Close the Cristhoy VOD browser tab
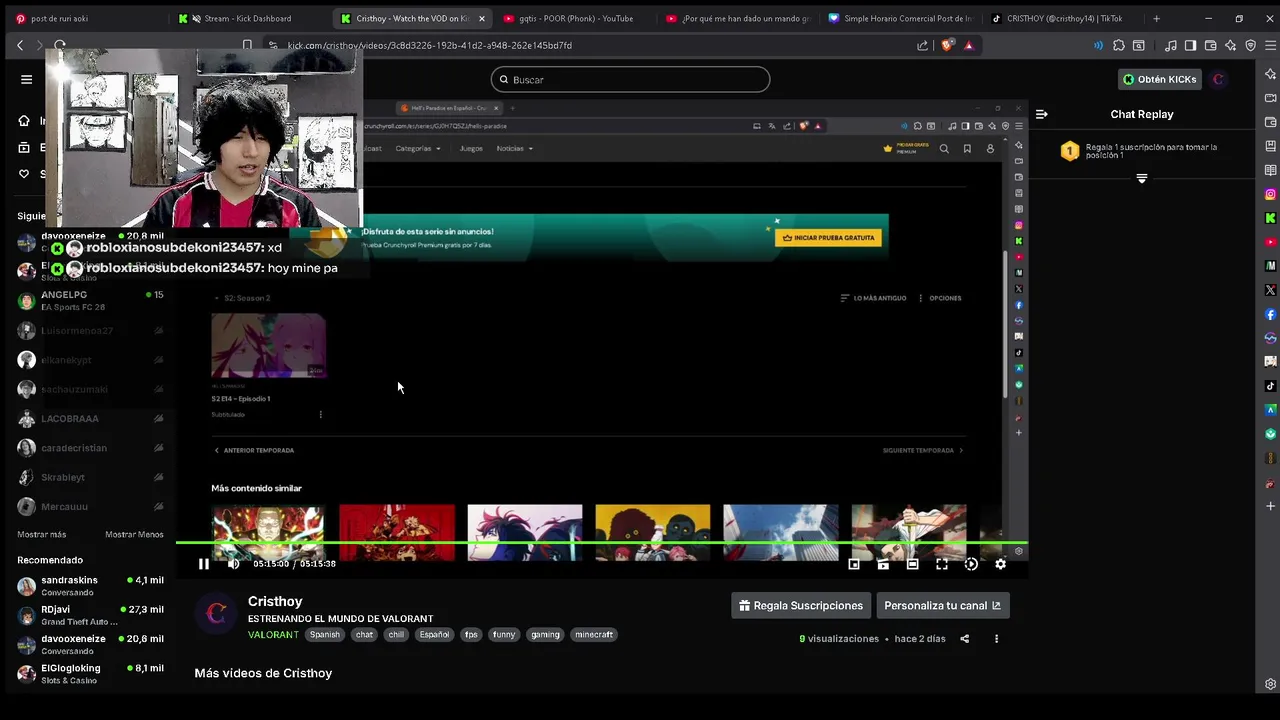The image size is (1280, 720). coord(481,18)
